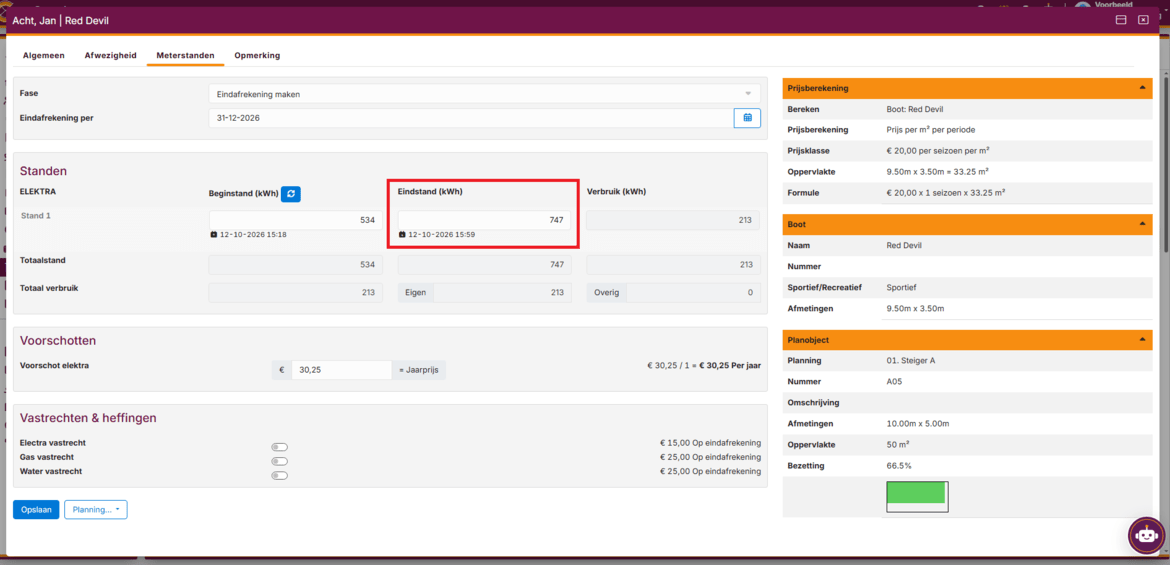Switch to the Afwezigheid tab
Screen dimensions: 1170x565
pos(110,55)
